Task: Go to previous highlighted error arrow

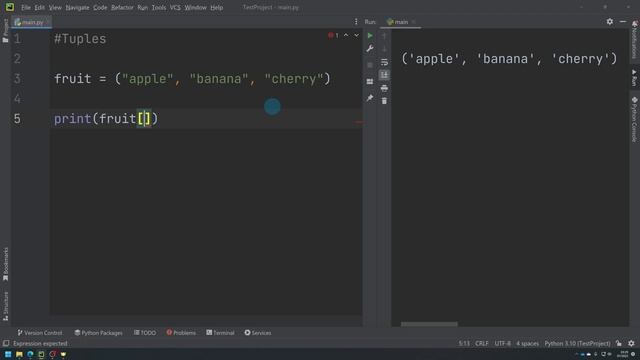Action: 346,36
